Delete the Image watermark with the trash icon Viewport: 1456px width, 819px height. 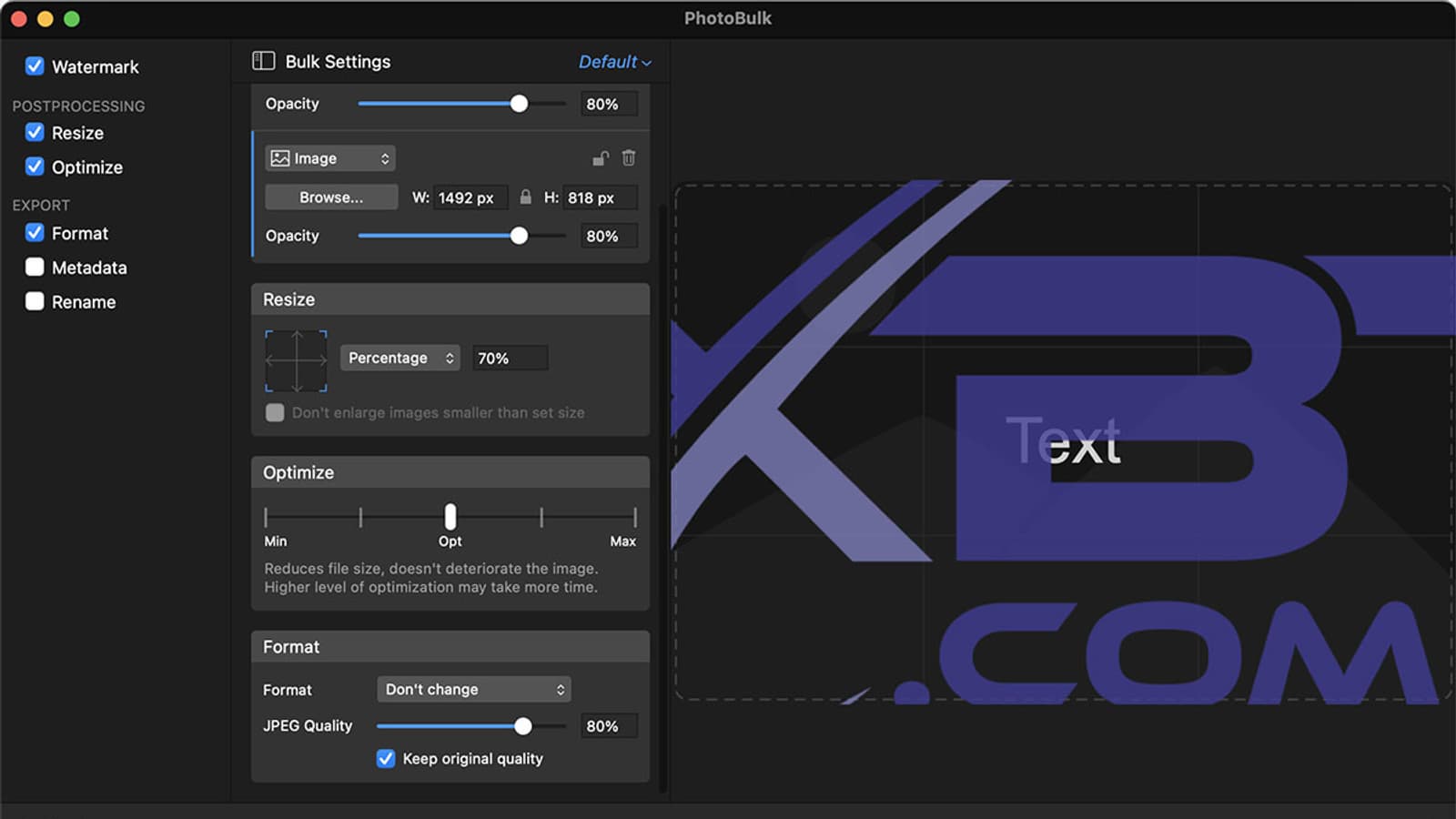[x=629, y=158]
